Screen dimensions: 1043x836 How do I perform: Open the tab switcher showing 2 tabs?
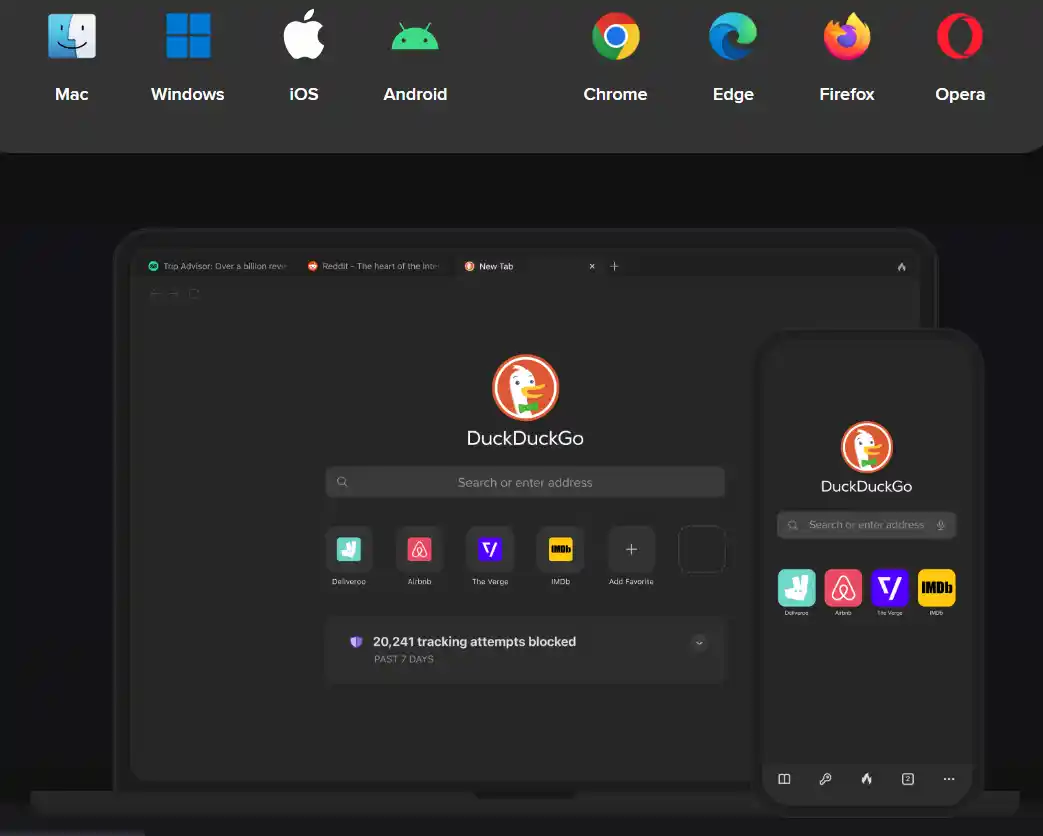click(x=908, y=779)
